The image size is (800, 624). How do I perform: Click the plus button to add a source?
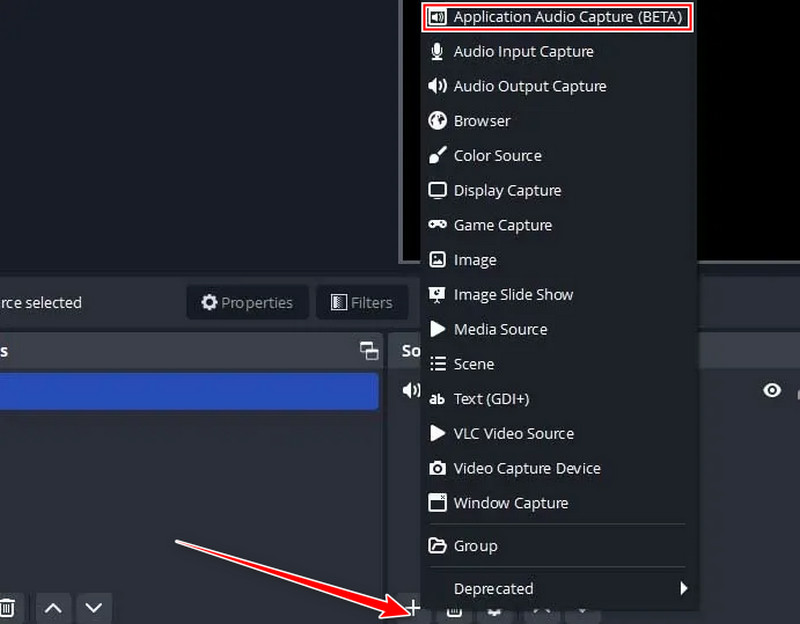(414, 608)
